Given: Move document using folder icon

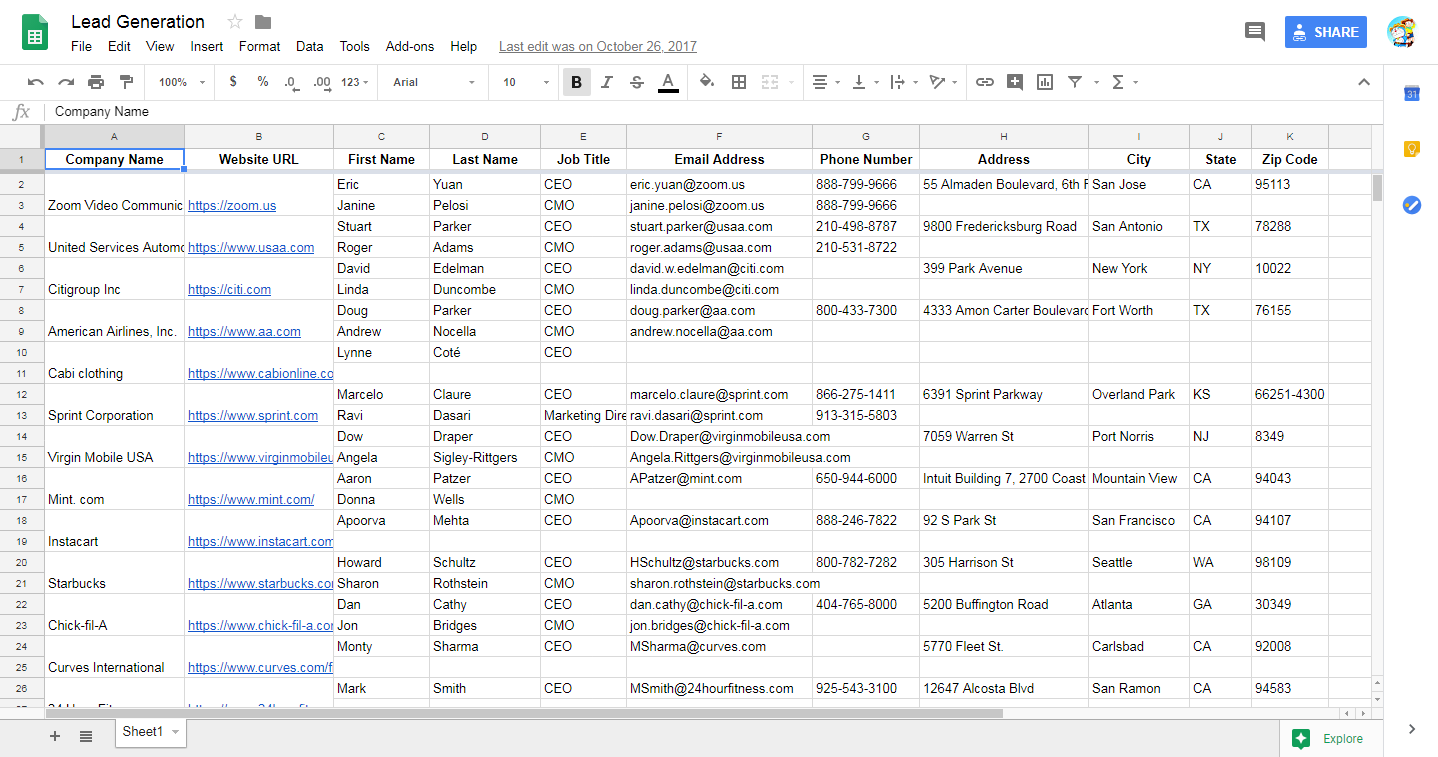Looking at the screenshot, I should click(263, 22).
